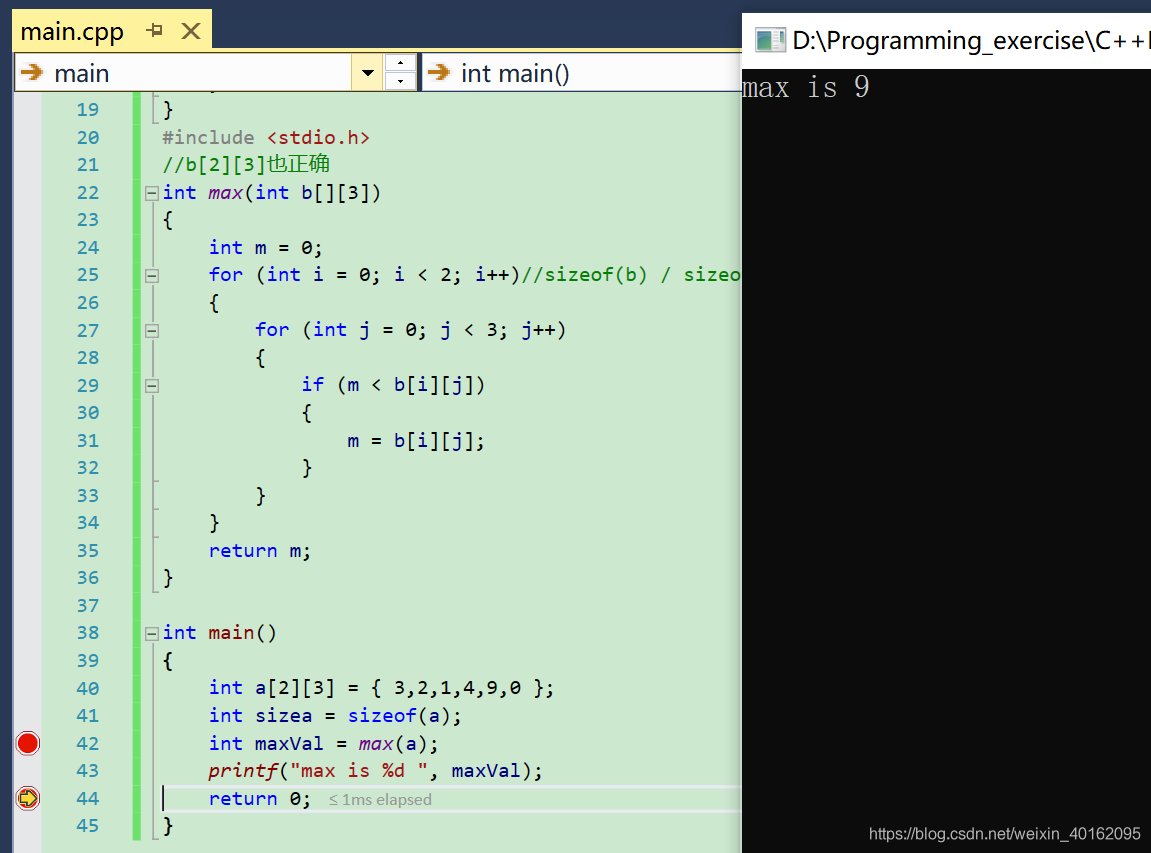Click the 'int m = 0;' declaration
This screenshot has width=1151, height=853.
point(265,248)
